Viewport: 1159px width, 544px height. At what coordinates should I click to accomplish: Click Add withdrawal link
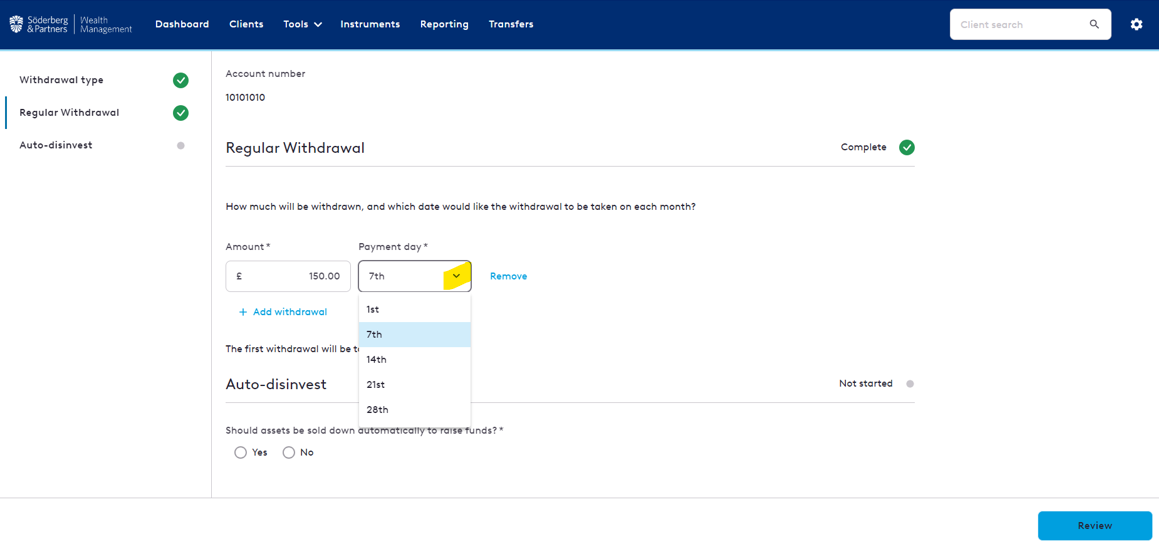pyautogui.click(x=282, y=312)
